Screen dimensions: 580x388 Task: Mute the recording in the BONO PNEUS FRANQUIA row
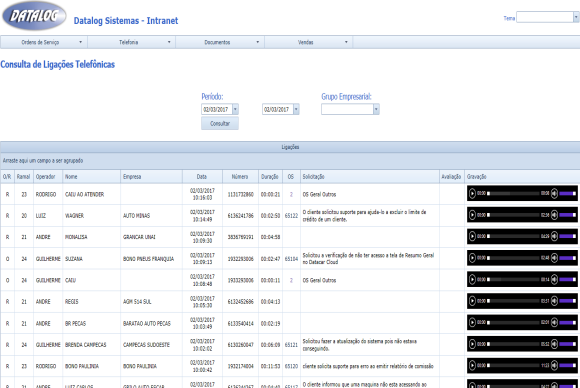554,258
